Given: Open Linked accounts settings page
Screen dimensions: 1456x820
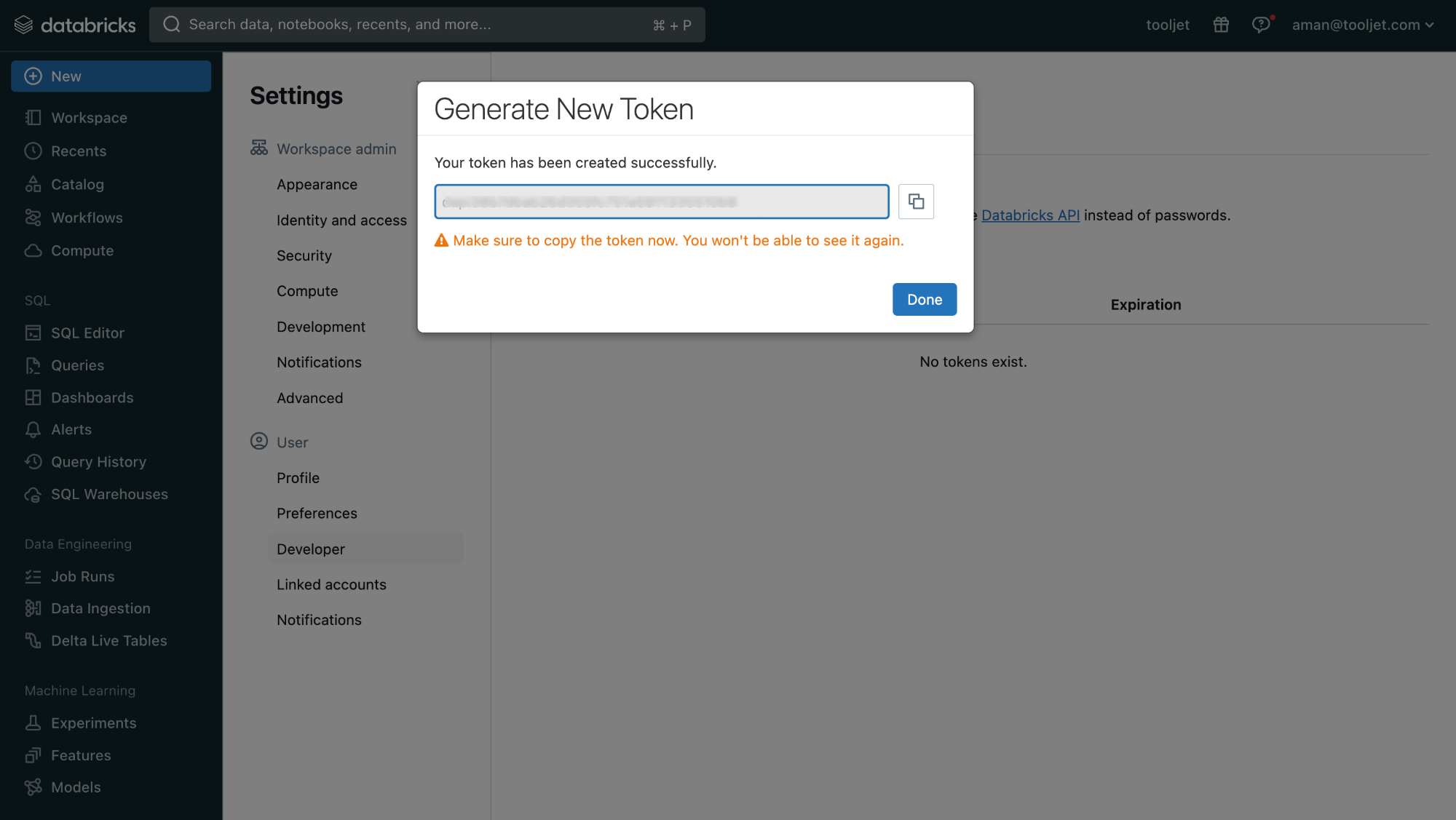Looking at the screenshot, I should pos(331,584).
